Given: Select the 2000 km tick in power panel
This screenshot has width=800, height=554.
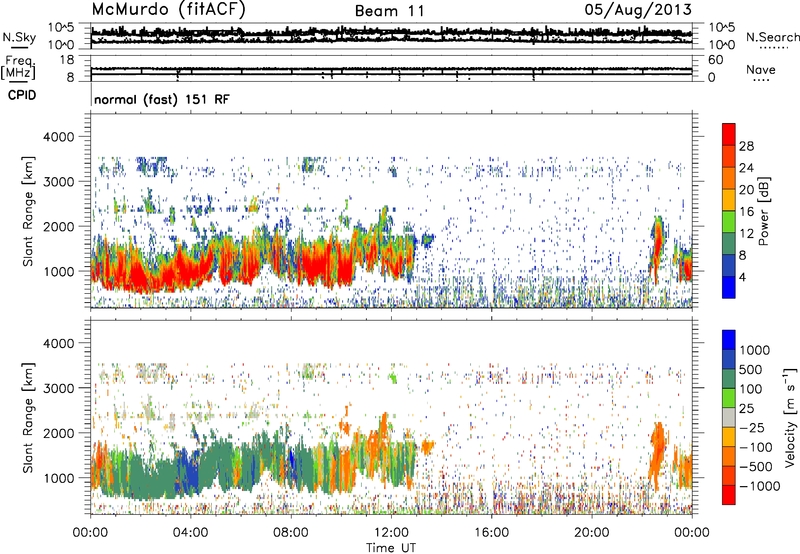Looking at the screenshot, I should (x=58, y=226).
